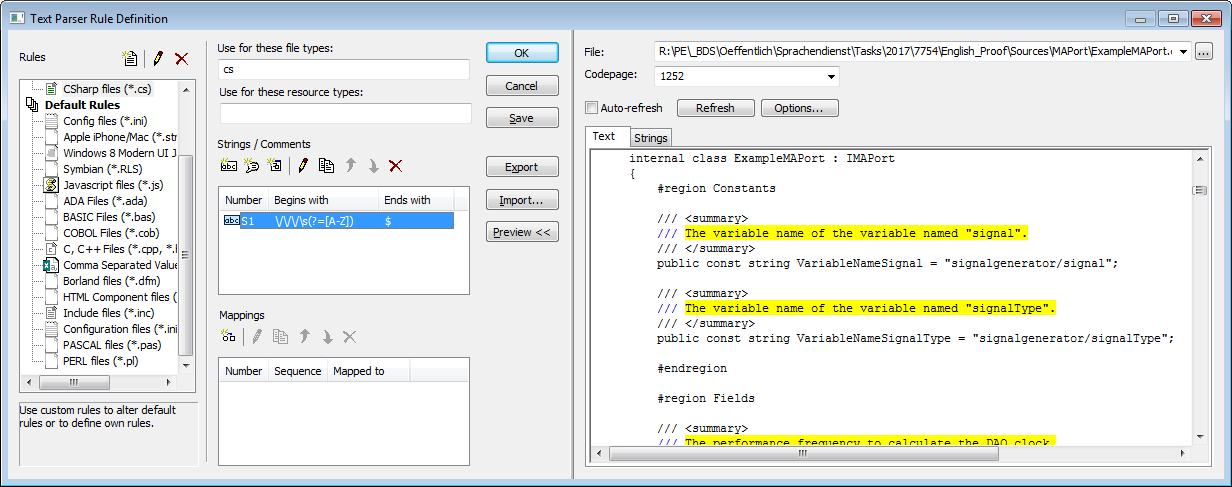
Task: Switch to the Strings tab
Action: [x=650, y=138]
